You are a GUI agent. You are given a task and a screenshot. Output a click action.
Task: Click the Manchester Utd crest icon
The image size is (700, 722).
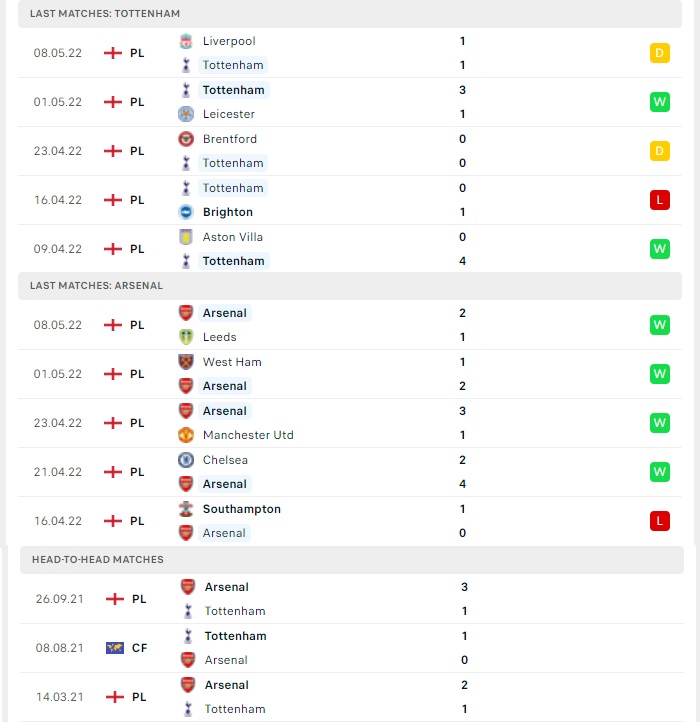pos(186,435)
